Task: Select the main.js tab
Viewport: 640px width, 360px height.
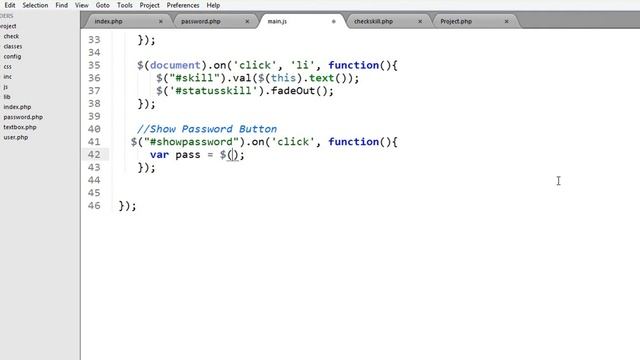Action: (x=277, y=21)
